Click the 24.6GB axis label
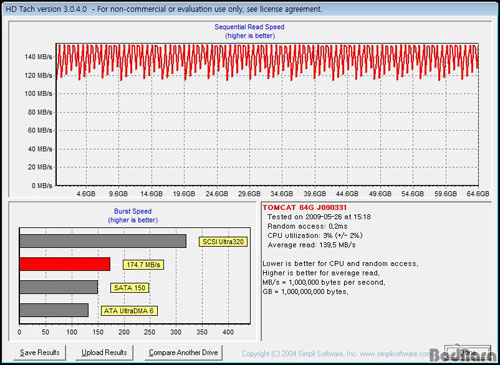This screenshot has width=500, height=365. 217,194
